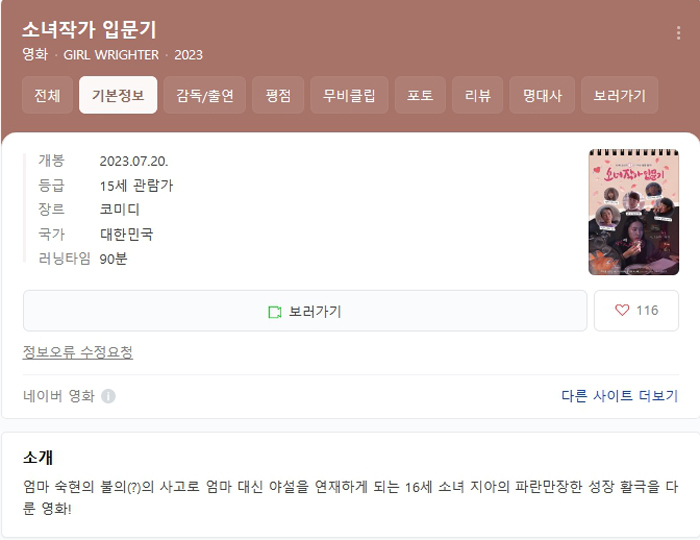Open the 소녀작가 입문기 movie poster thumbnail
The image size is (700, 540).
tap(633, 212)
